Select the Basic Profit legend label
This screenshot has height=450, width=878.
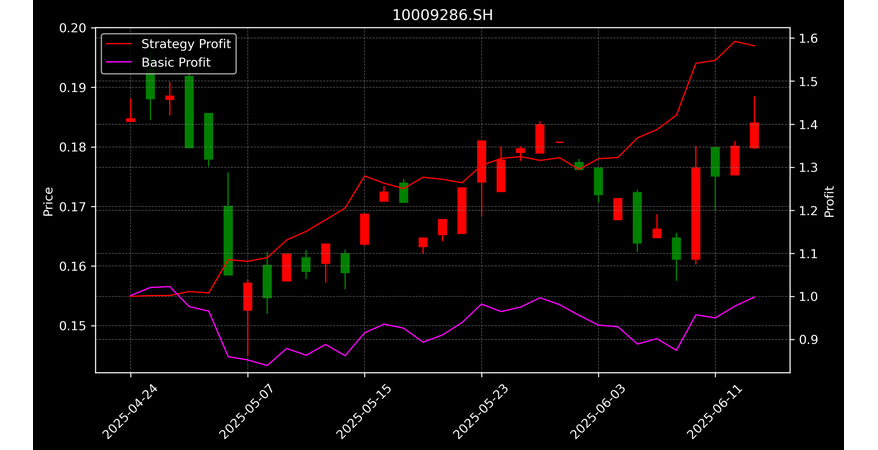(x=176, y=62)
